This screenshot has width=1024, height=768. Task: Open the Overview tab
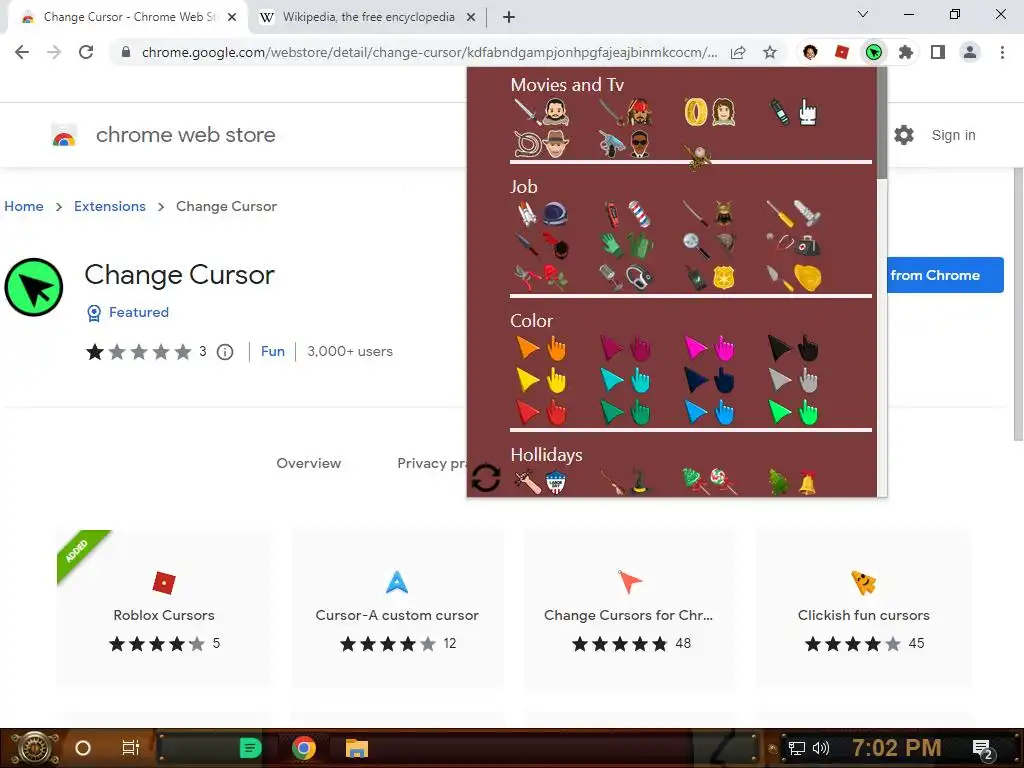click(x=308, y=463)
